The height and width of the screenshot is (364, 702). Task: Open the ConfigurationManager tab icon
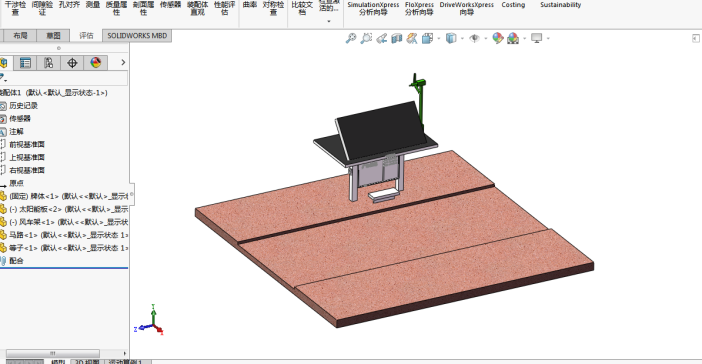[48, 63]
